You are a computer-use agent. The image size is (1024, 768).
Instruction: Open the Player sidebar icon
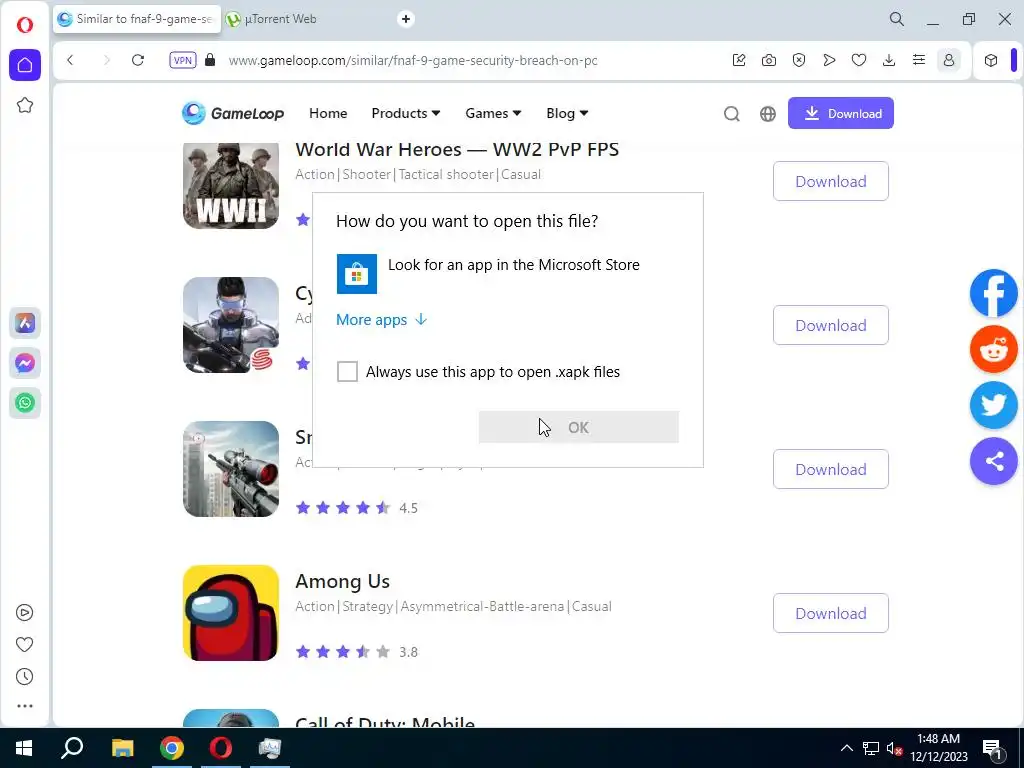coord(24,613)
